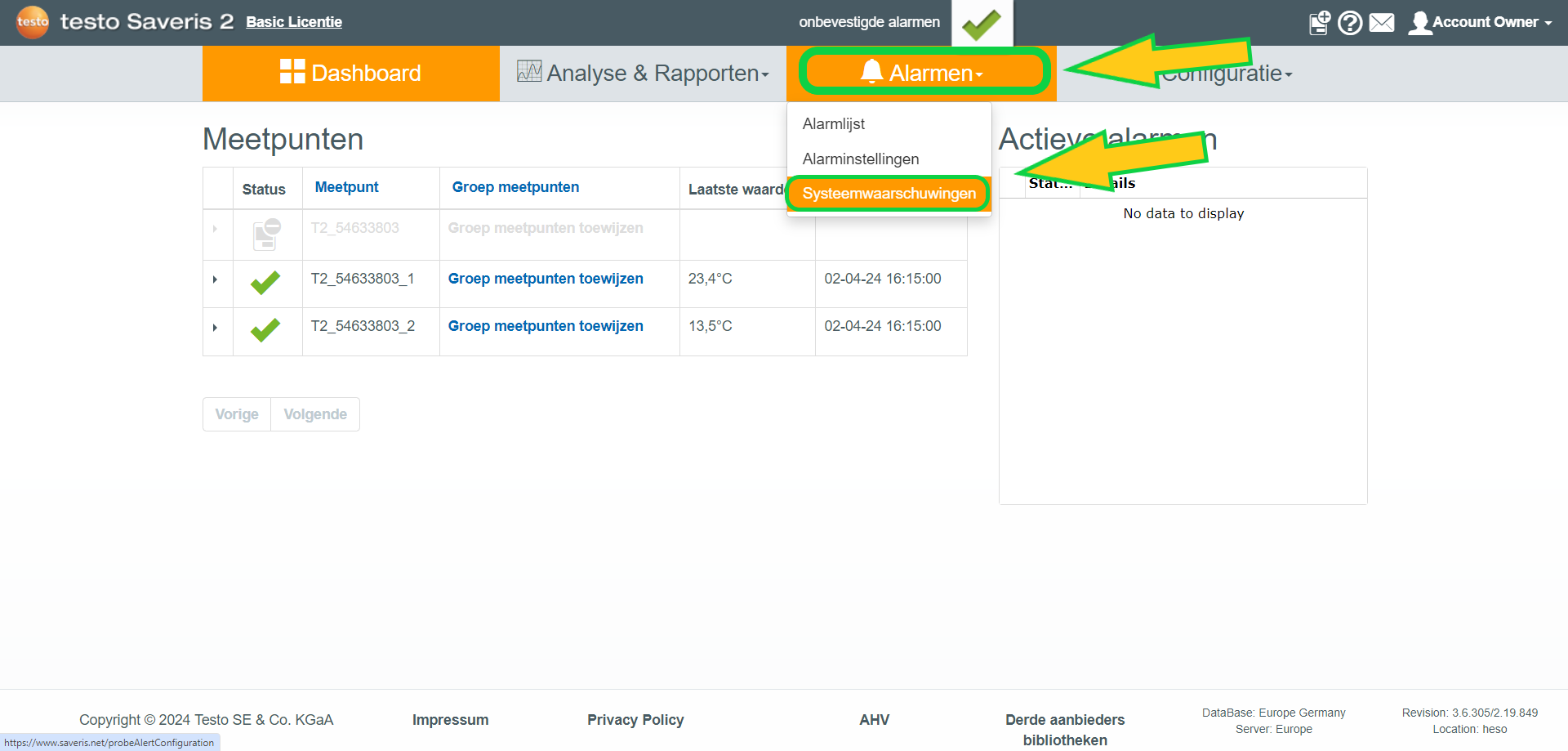Select the T2_54633803_2 measuring point name
The image size is (1568, 751).
tap(363, 326)
